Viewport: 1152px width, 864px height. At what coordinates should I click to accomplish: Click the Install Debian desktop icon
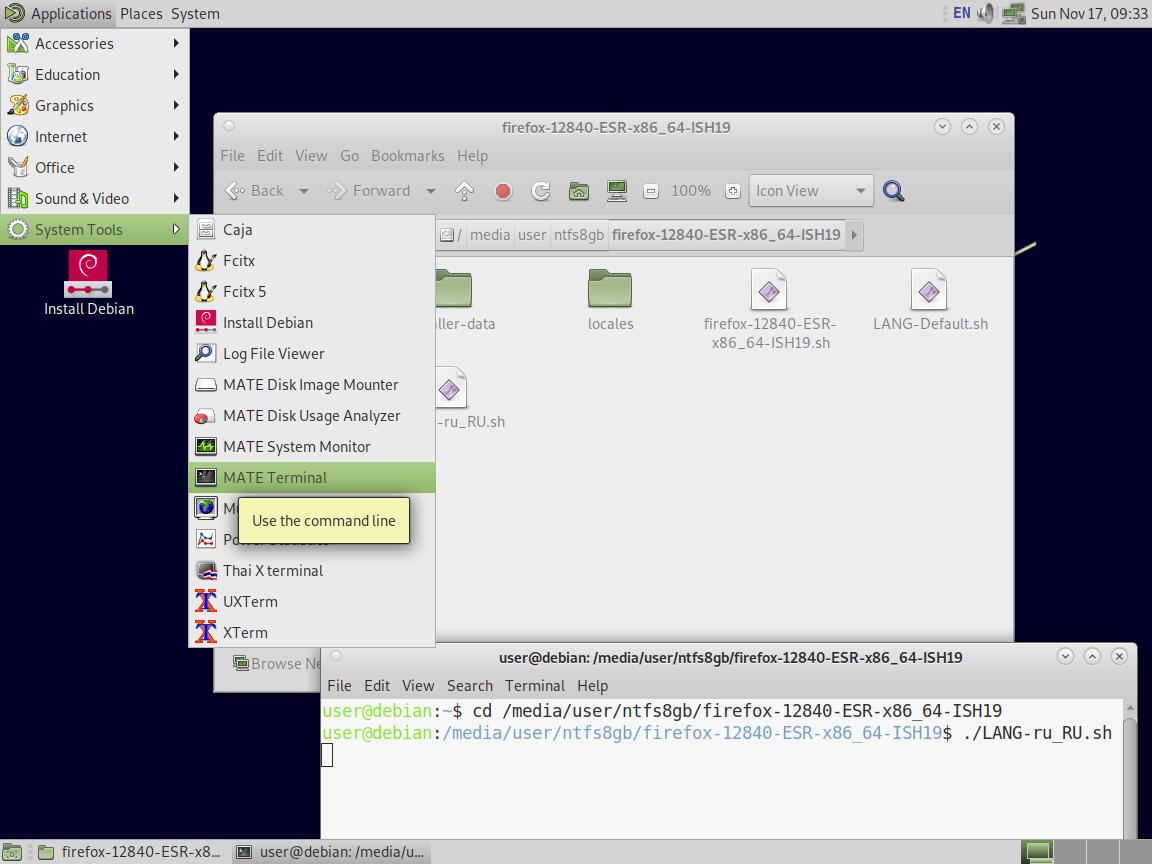88,284
